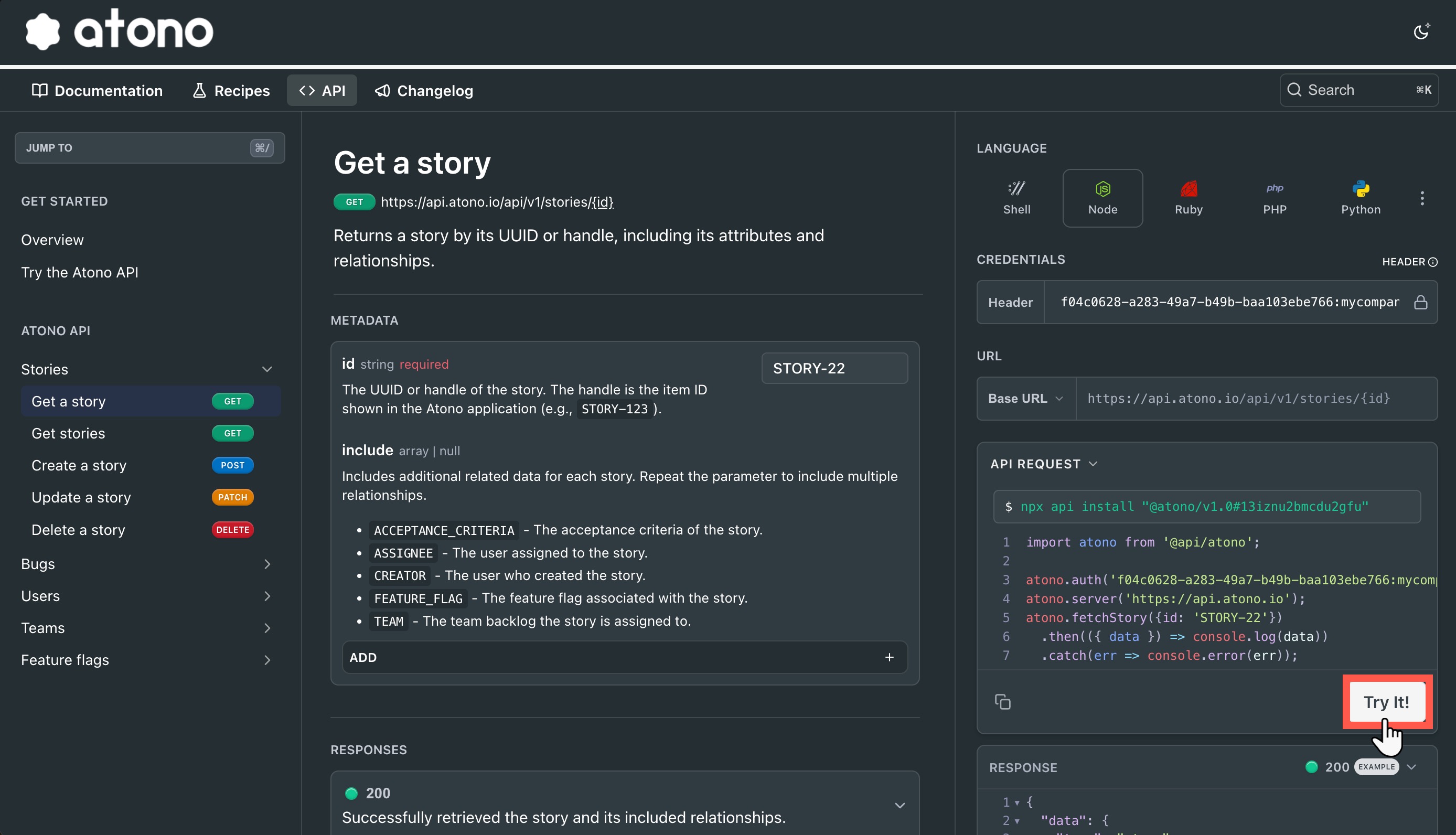The width and height of the screenshot is (1456, 835).
Task: Click the credentials Header value field
Action: coord(1229,302)
